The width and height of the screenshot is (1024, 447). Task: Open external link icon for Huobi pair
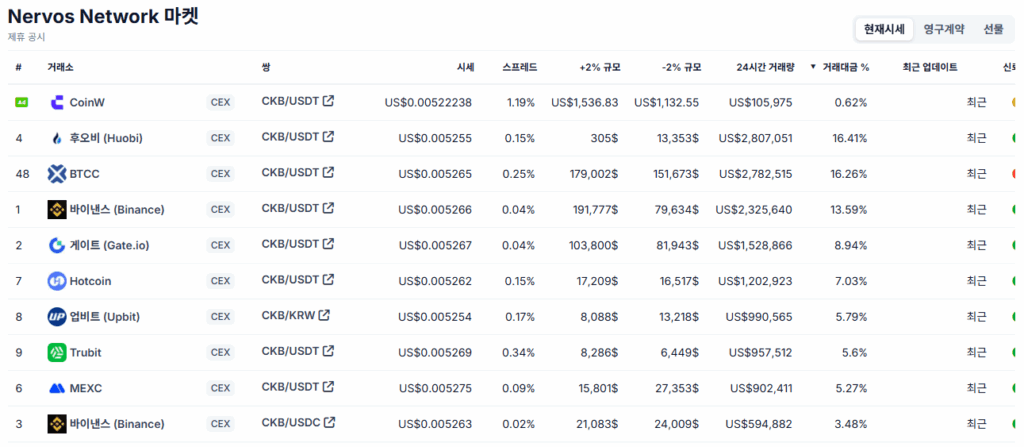(328, 137)
